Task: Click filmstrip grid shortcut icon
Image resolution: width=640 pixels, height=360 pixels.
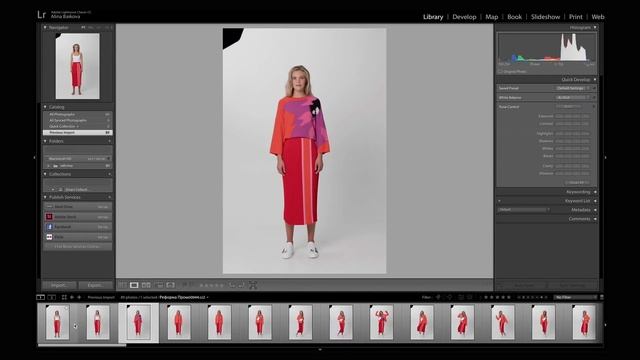Action: pos(64,297)
